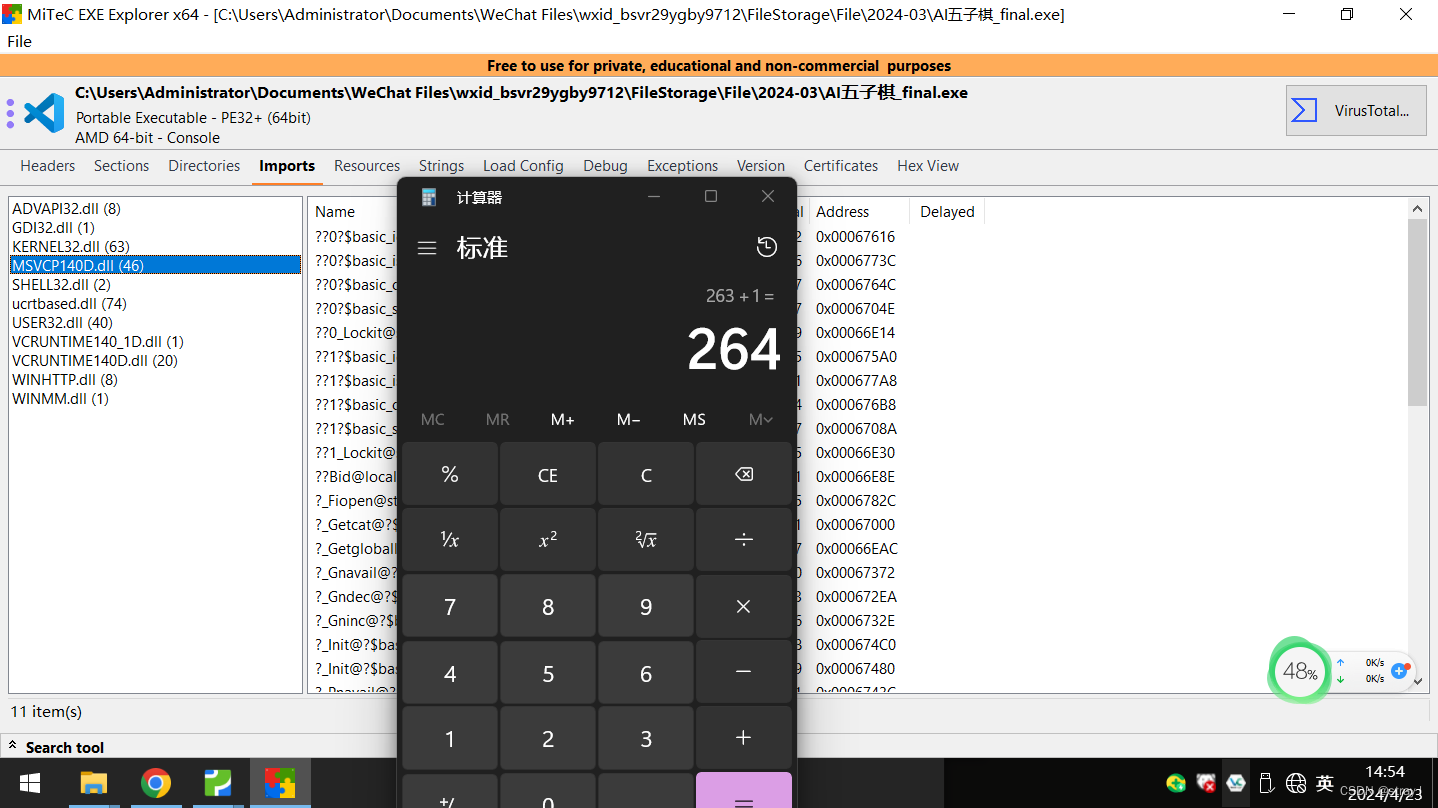Open File Explorer from the taskbar
This screenshot has width=1438, height=808.
[x=93, y=782]
